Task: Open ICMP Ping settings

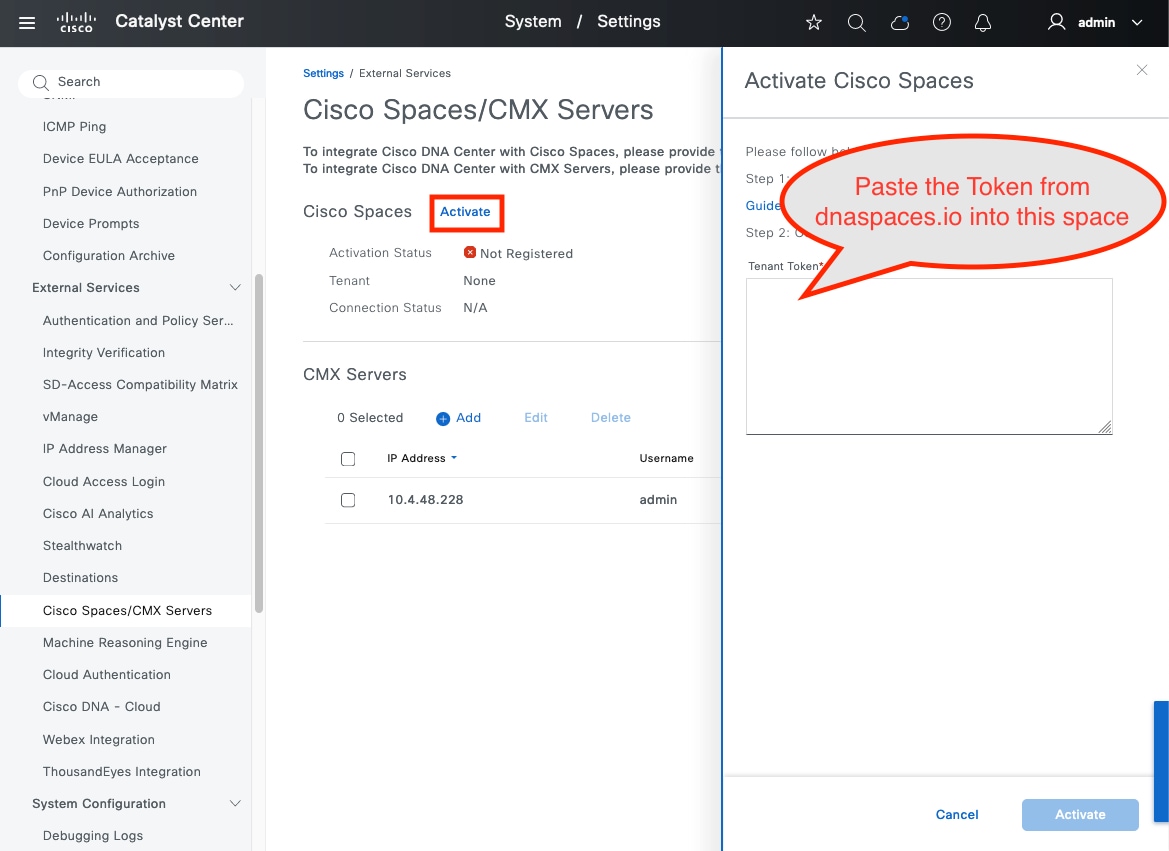Action: click(75, 127)
